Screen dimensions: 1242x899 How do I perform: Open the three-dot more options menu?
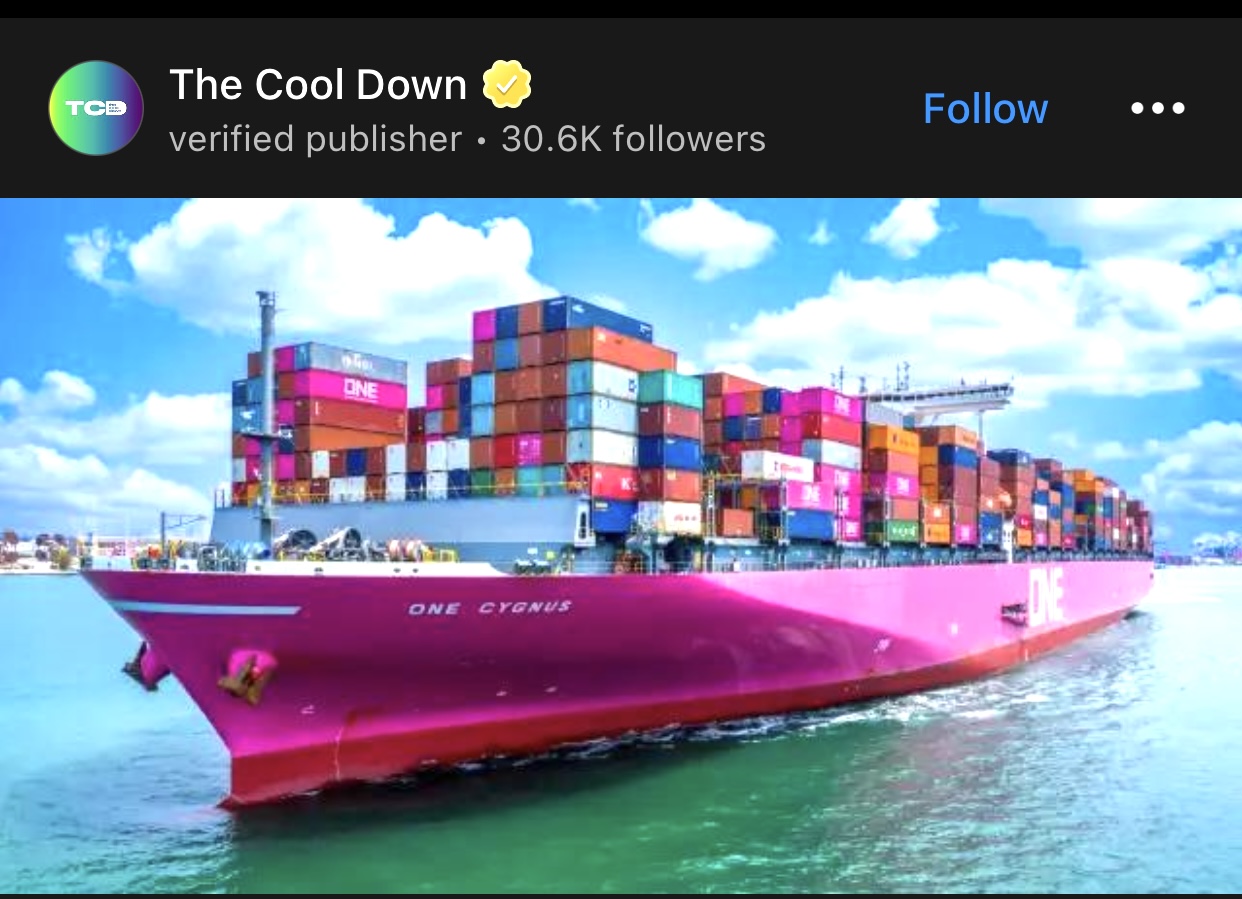[x=1158, y=108]
